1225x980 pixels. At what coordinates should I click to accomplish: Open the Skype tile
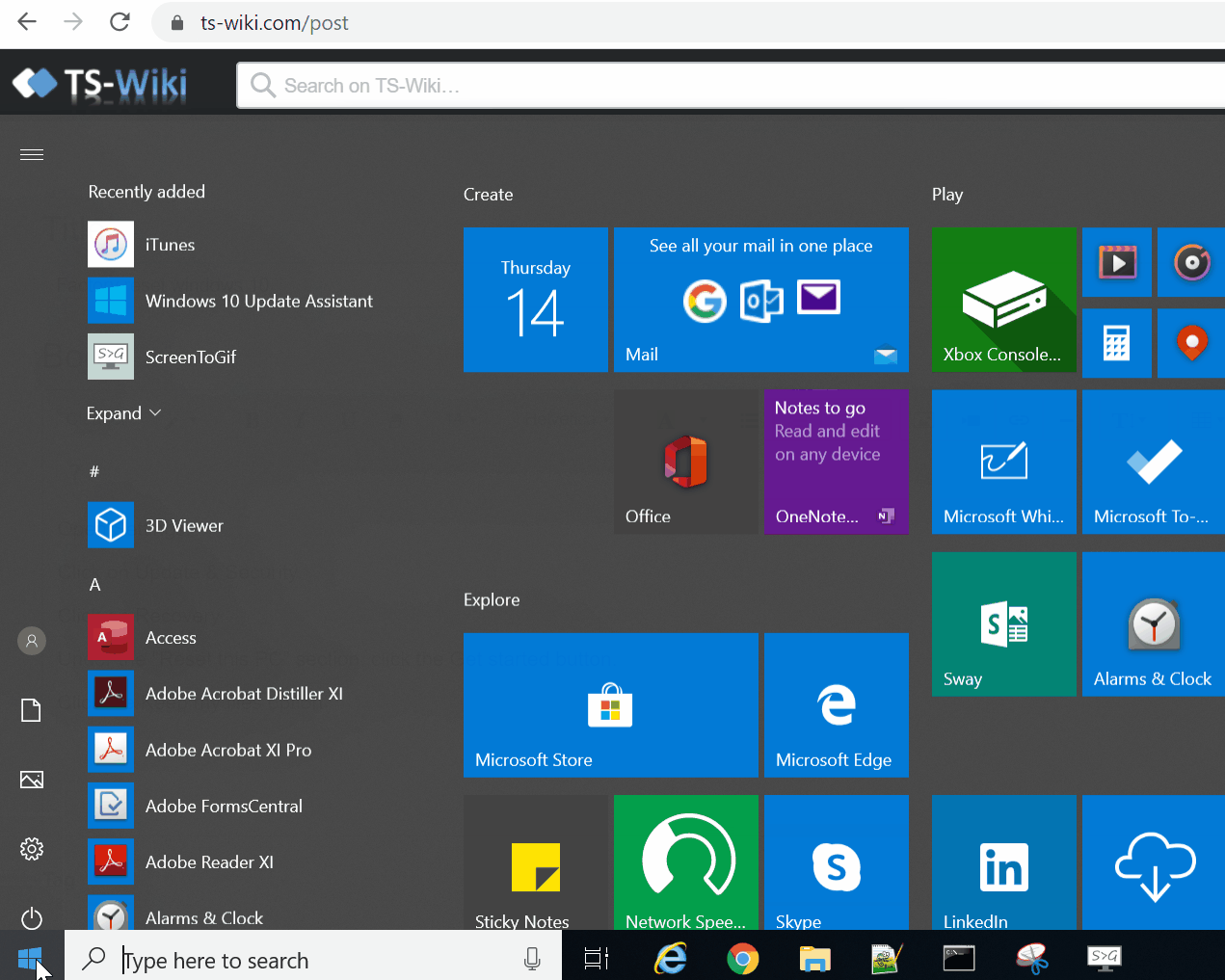(x=837, y=862)
